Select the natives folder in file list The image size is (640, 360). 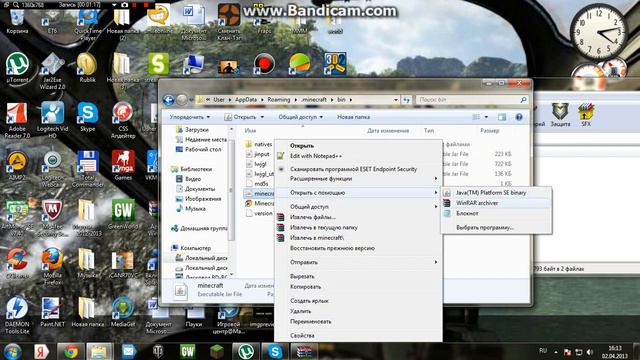pyautogui.click(x=263, y=144)
